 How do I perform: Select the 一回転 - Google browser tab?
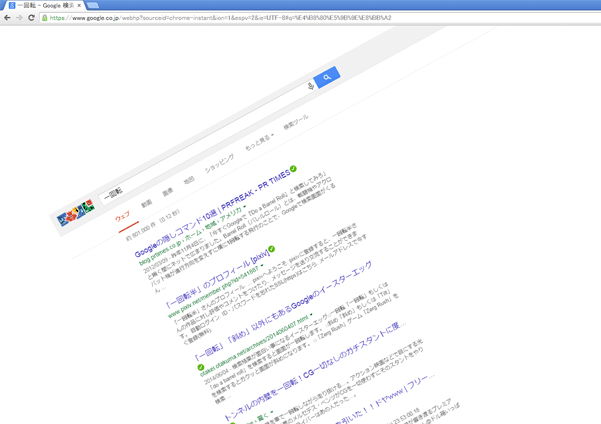click(x=45, y=5)
